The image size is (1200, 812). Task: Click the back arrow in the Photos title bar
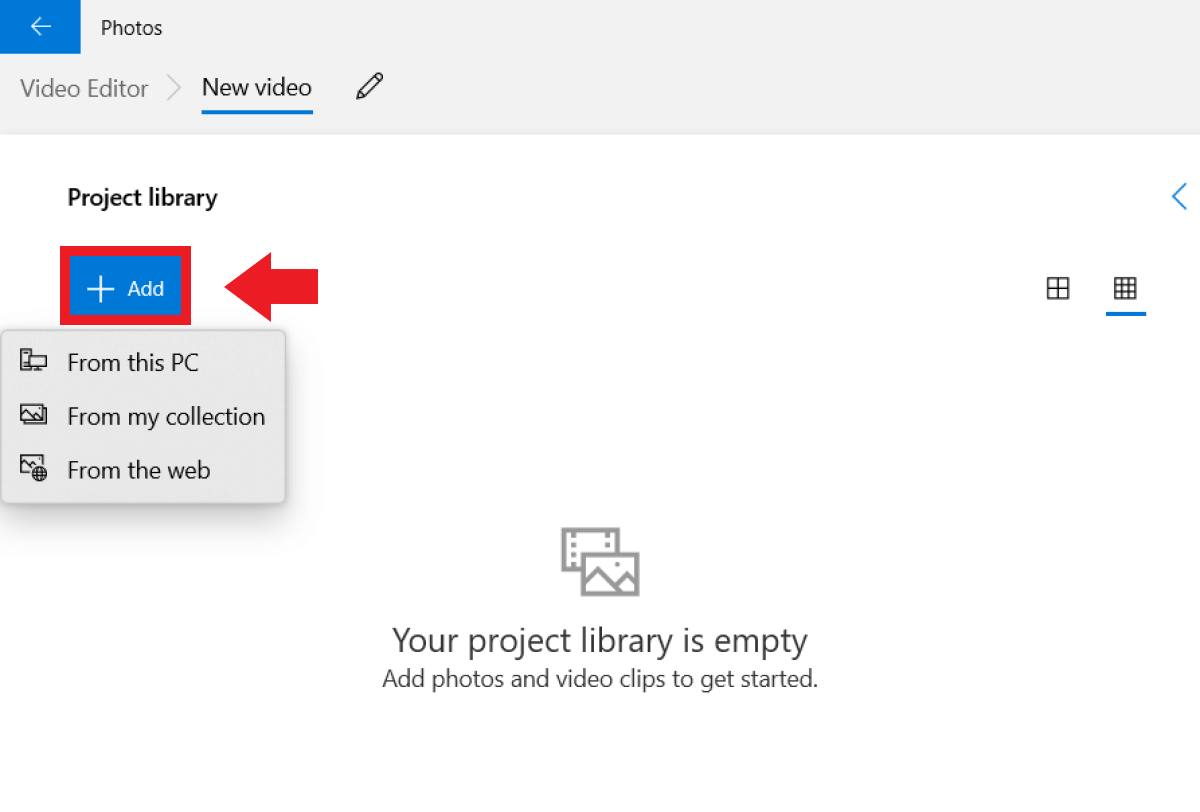tap(40, 27)
